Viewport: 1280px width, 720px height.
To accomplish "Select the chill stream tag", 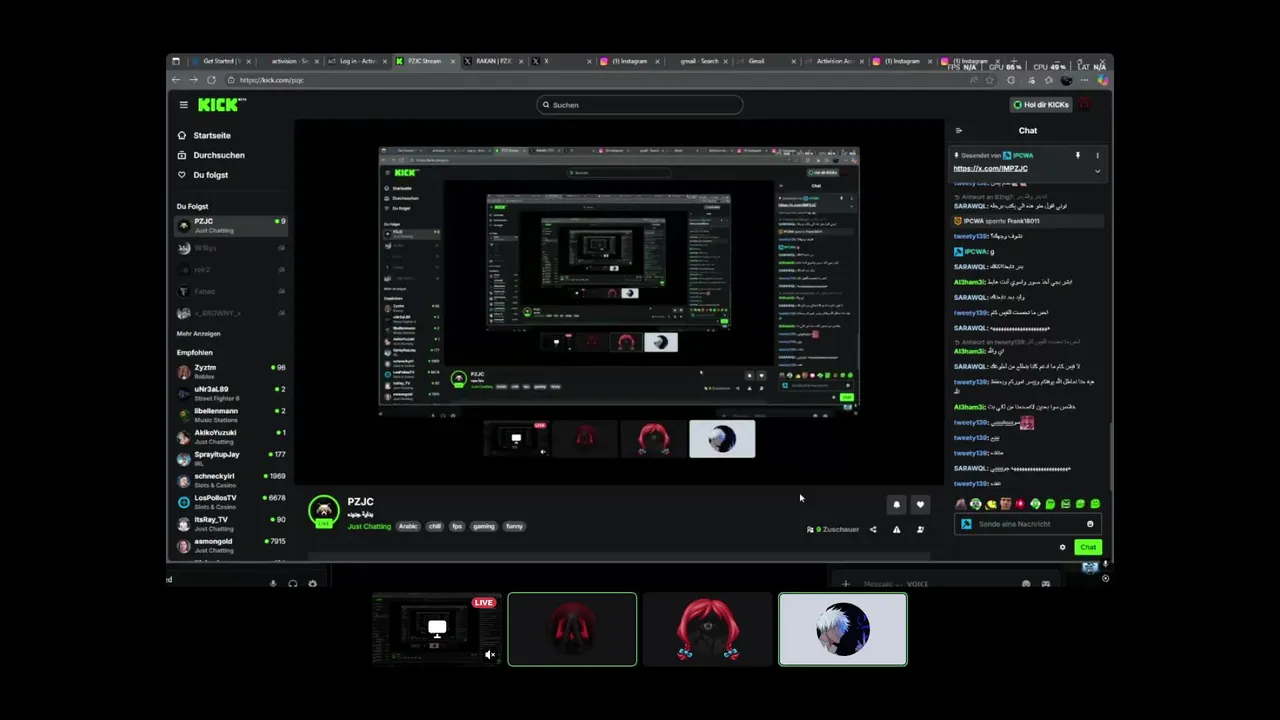I will point(435,526).
